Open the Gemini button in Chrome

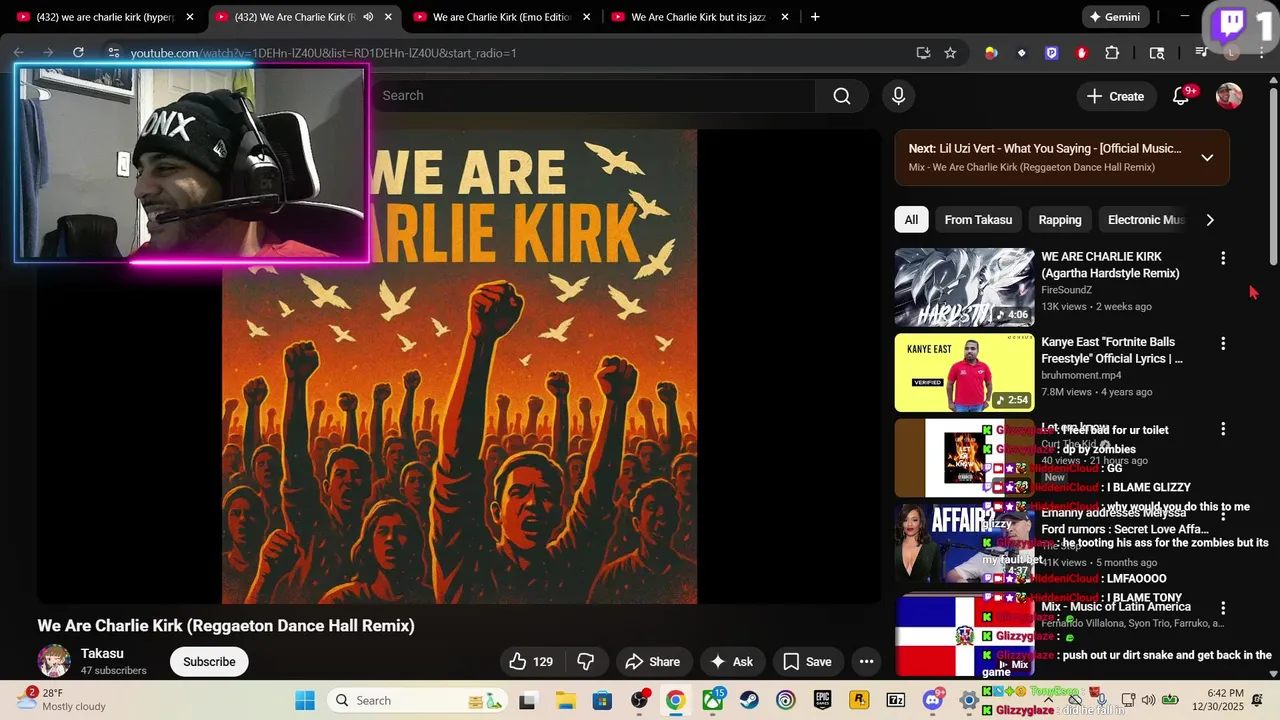tap(1115, 17)
